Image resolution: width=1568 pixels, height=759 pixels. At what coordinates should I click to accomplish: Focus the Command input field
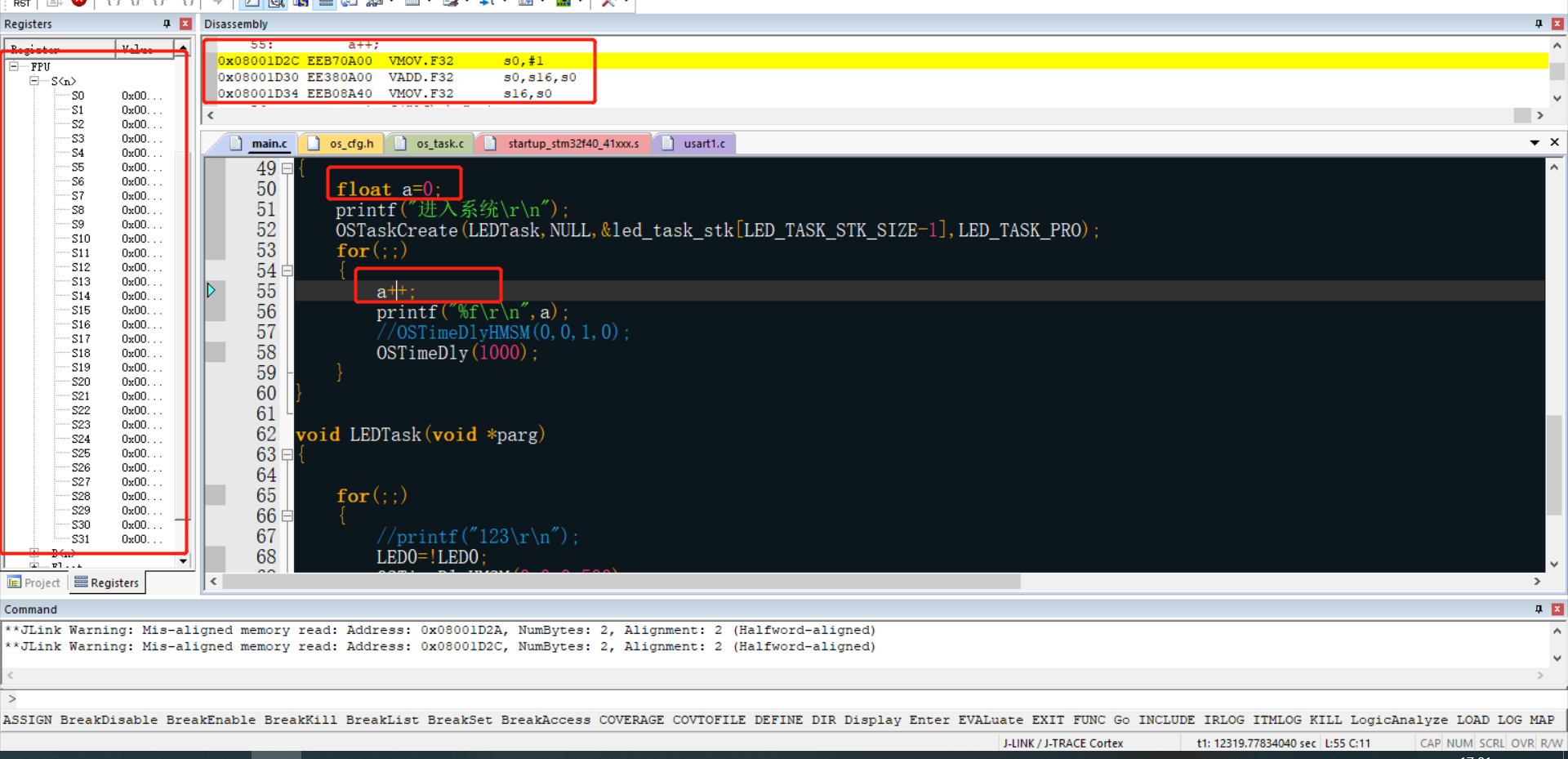pyautogui.click(x=784, y=699)
